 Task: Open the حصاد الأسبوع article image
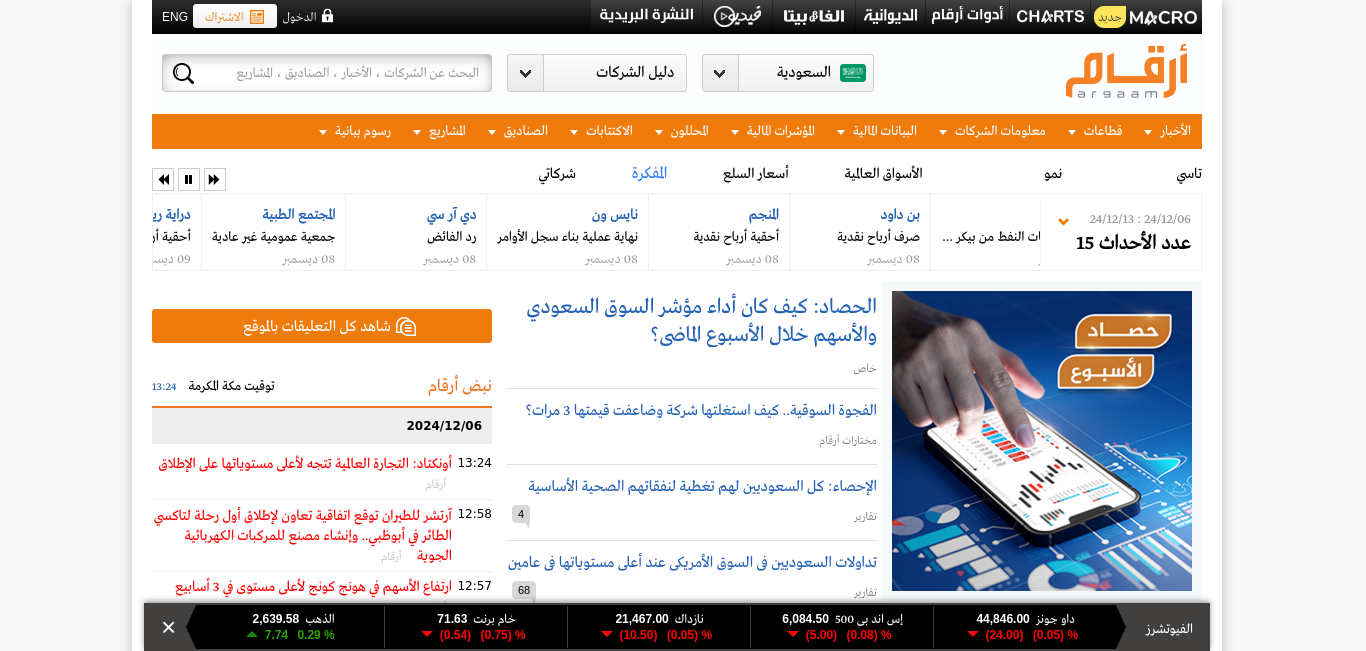1042,441
